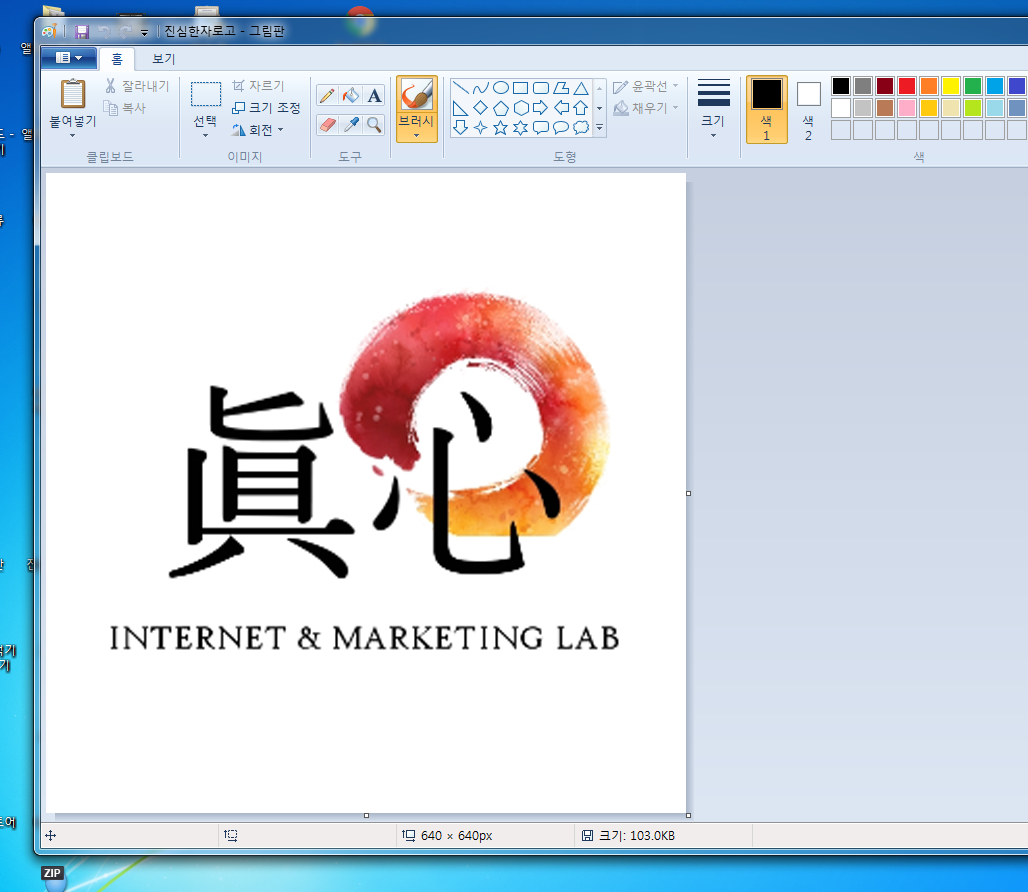
Task: Click the Crop (자르기) button
Action: (258, 86)
